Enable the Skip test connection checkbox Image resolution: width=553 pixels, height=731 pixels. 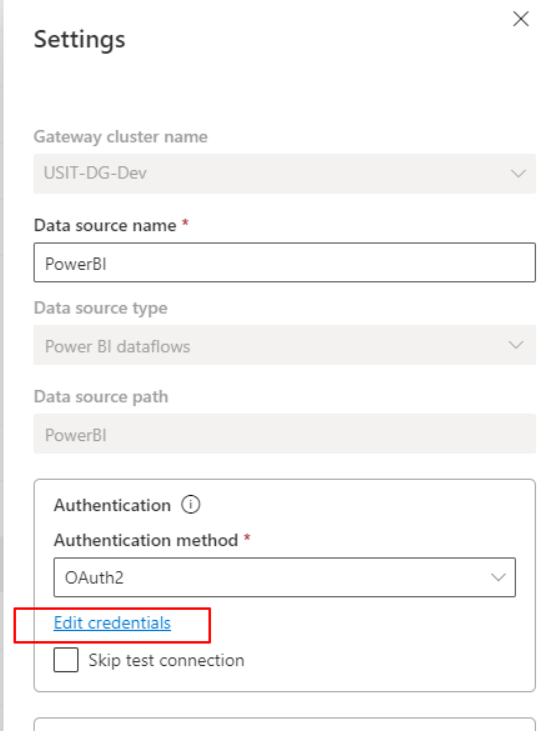[66, 660]
